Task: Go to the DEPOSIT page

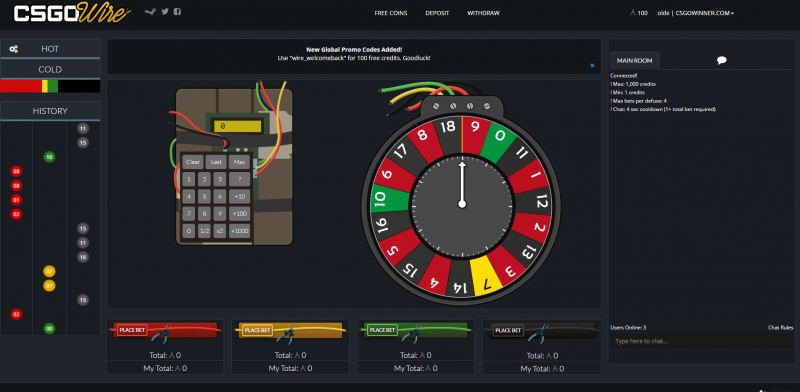Action: [437, 13]
